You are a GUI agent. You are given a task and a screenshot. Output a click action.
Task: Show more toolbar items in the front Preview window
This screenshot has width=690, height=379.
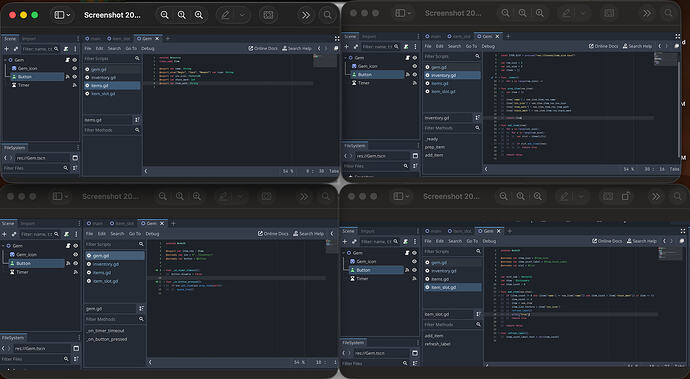305,15
